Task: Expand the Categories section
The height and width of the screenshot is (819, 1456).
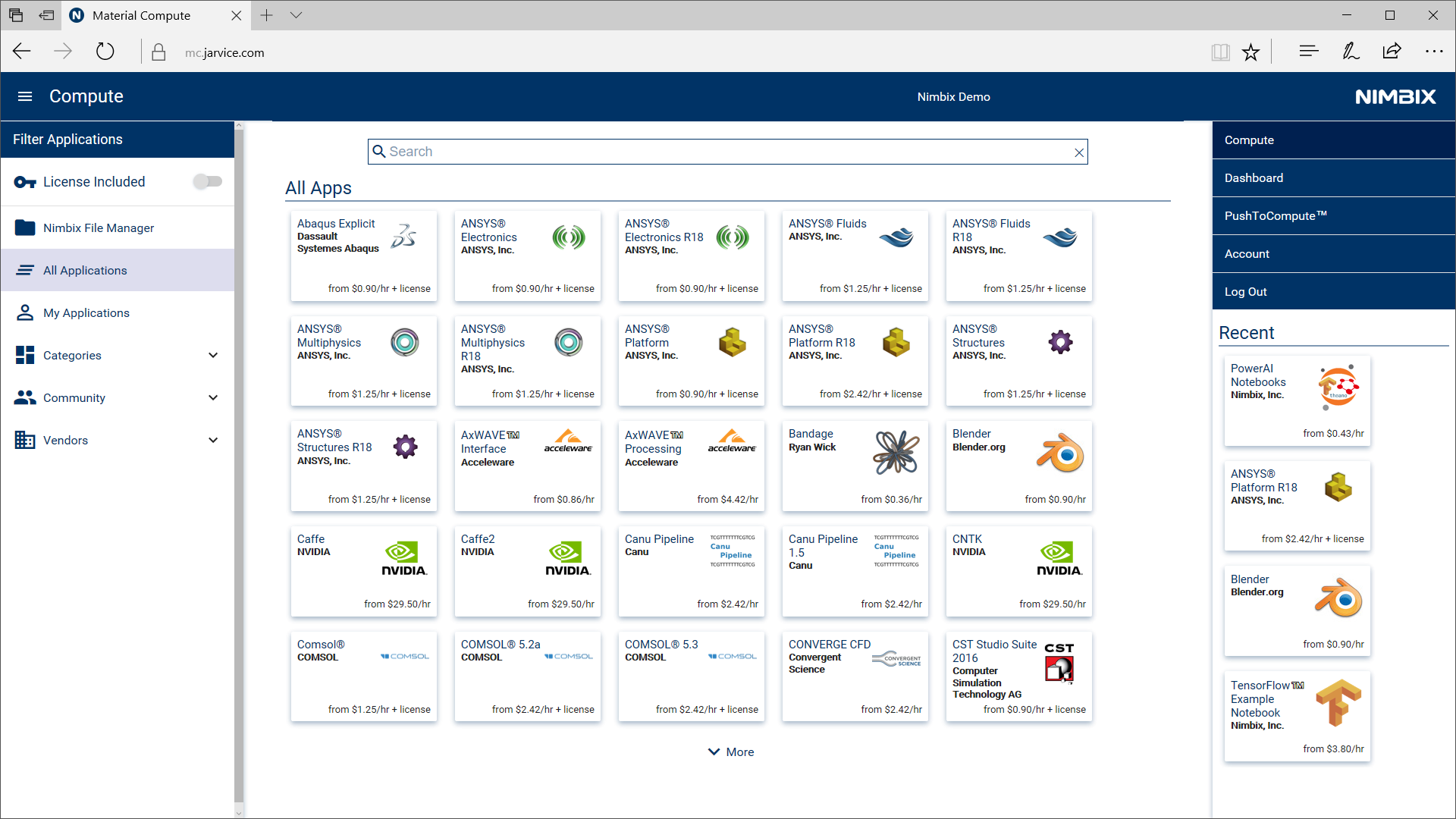Action: [x=213, y=355]
